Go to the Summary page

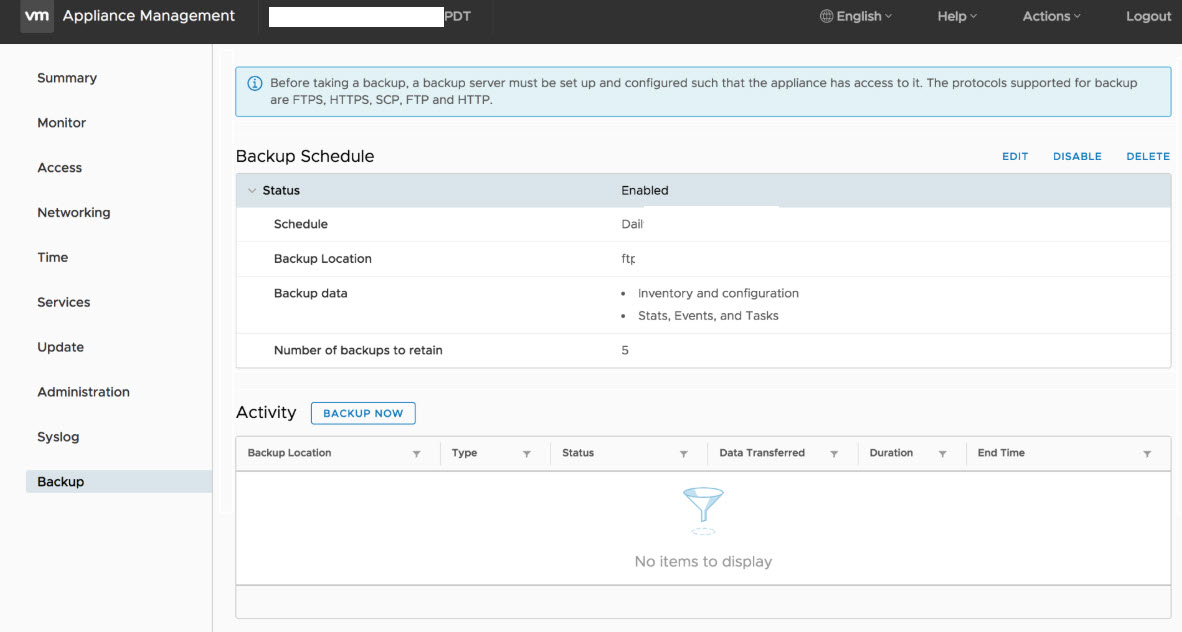coord(67,78)
